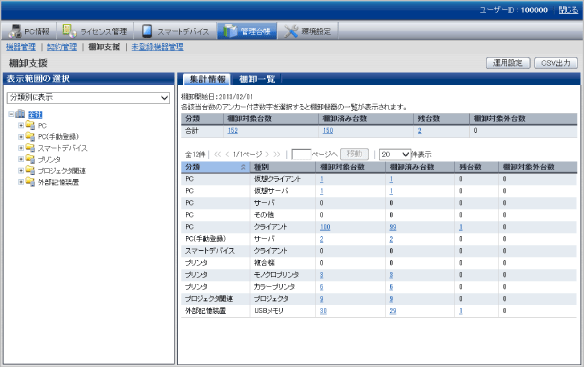Select the プリンタ folder icon in tree
The width and height of the screenshot is (584, 367).
coord(30,159)
